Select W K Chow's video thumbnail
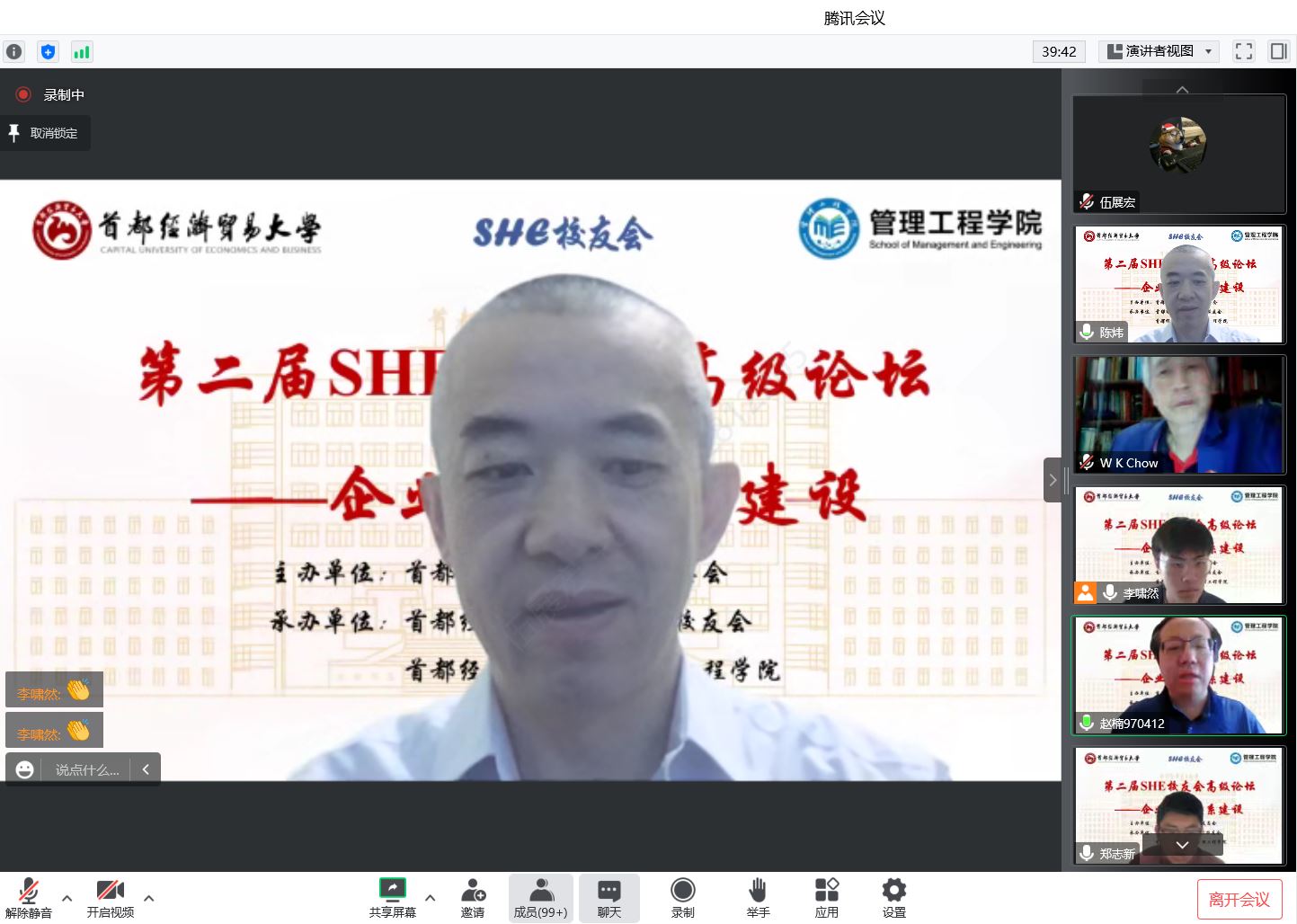Image resolution: width=1297 pixels, height=924 pixels. coord(1179,414)
